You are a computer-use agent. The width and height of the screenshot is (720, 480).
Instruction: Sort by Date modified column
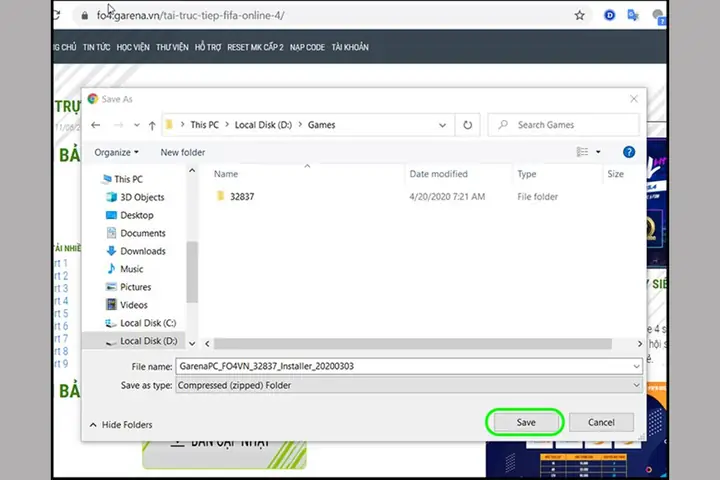point(439,174)
